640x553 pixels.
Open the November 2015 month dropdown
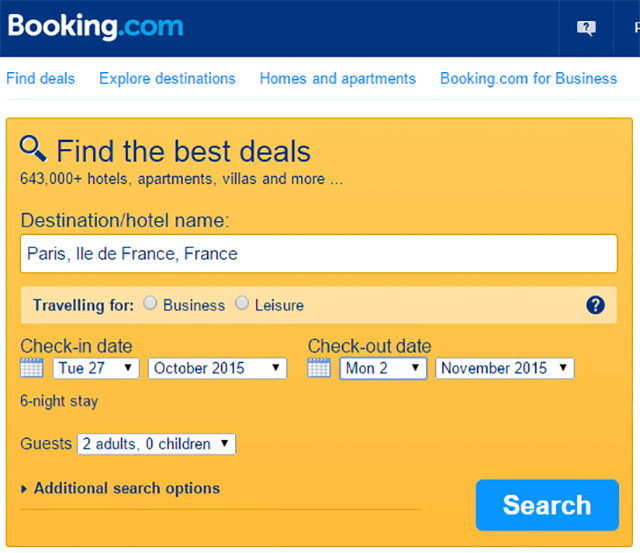(x=505, y=368)
